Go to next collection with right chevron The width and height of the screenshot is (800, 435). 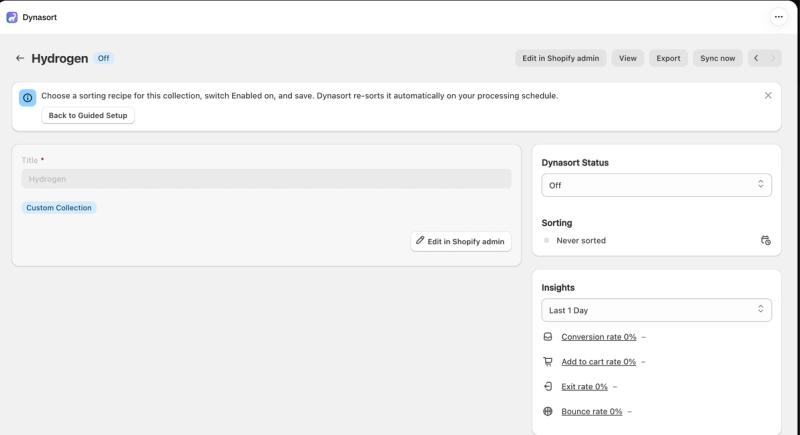coord(773,58)
